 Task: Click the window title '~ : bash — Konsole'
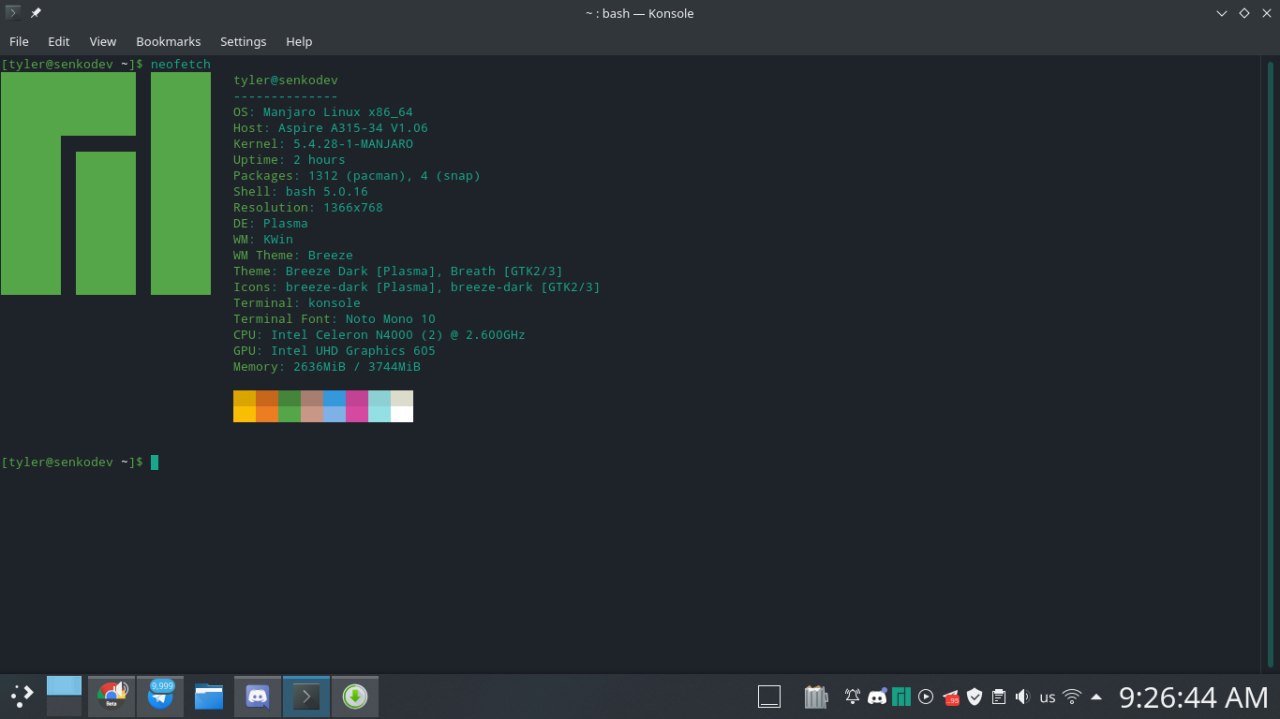pos(639,13)
